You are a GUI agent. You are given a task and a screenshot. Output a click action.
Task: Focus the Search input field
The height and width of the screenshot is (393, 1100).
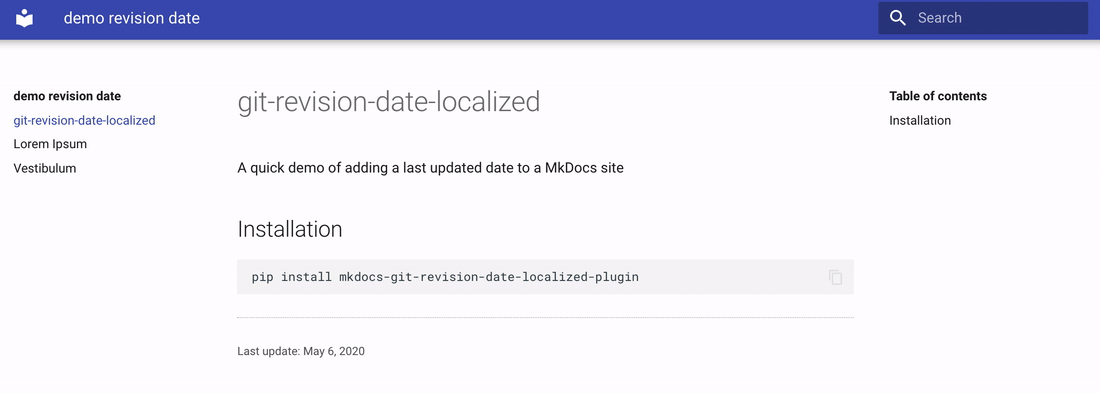click(983, 18)
